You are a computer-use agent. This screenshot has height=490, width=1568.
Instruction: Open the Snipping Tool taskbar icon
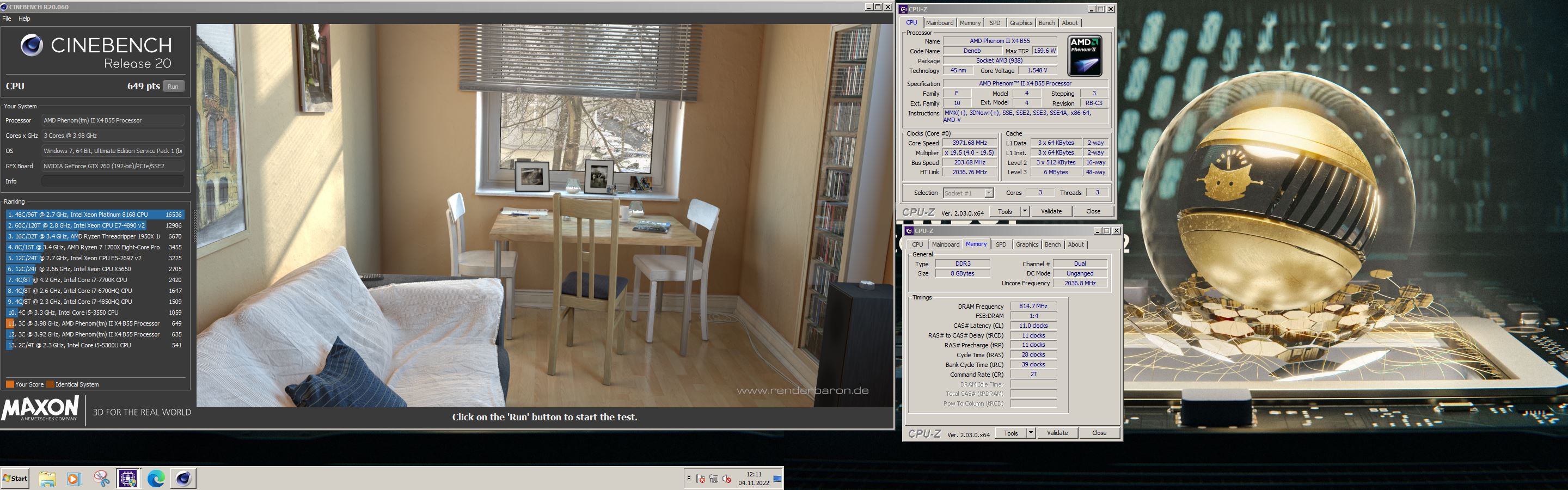pos(102,479)
